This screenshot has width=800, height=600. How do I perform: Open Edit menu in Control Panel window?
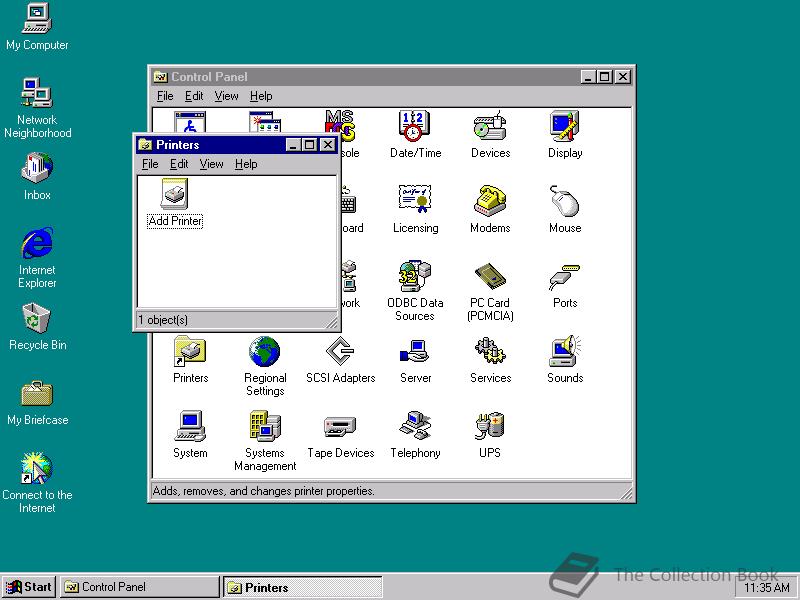point(194,96)
